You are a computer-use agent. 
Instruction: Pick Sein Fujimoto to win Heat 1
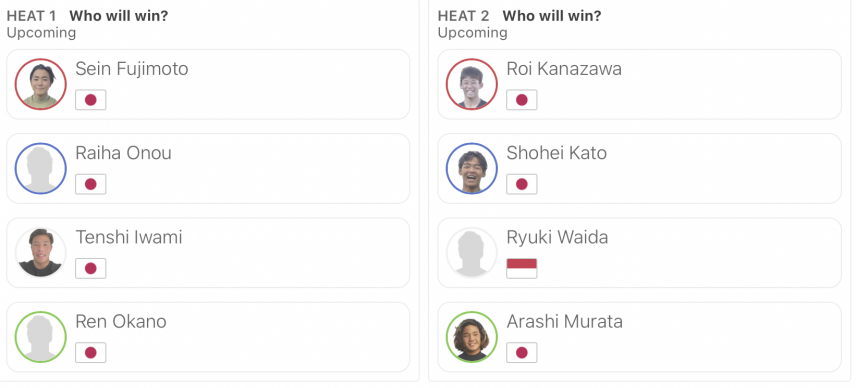[208, 85]
